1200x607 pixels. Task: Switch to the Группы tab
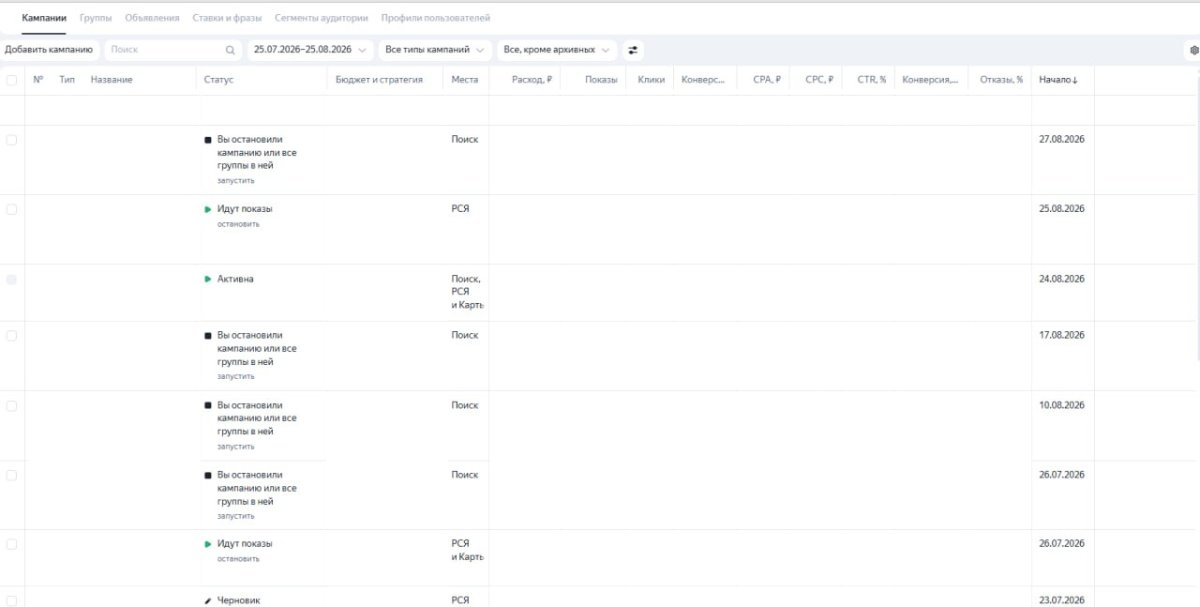(x=96, y=18)
